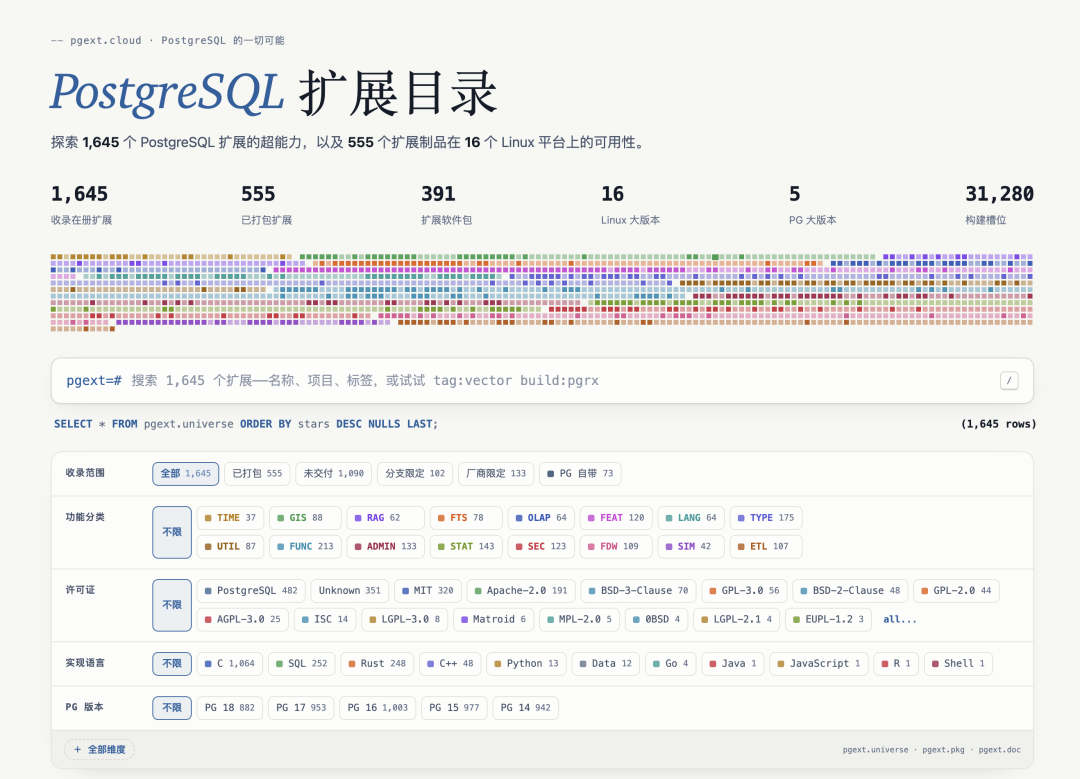Select 不限 in the PG 版本 row
This screenshot has height=779, width=1080.
click(x=172, y=707)
